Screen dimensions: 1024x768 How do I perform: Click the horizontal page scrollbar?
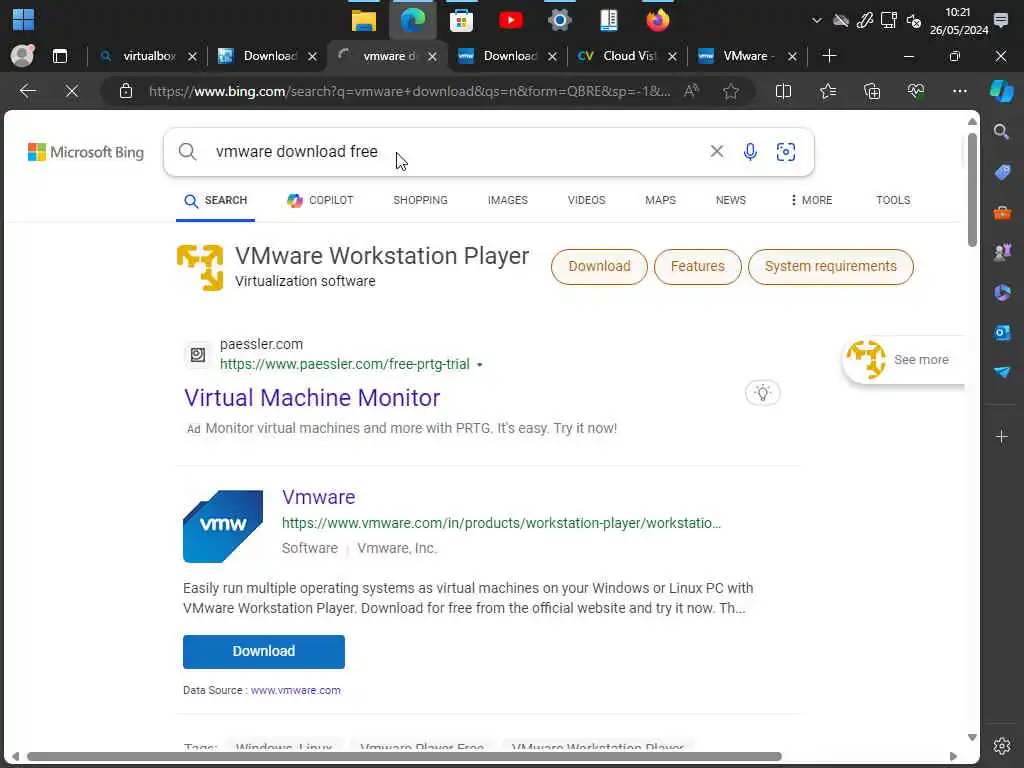point(404,756)
